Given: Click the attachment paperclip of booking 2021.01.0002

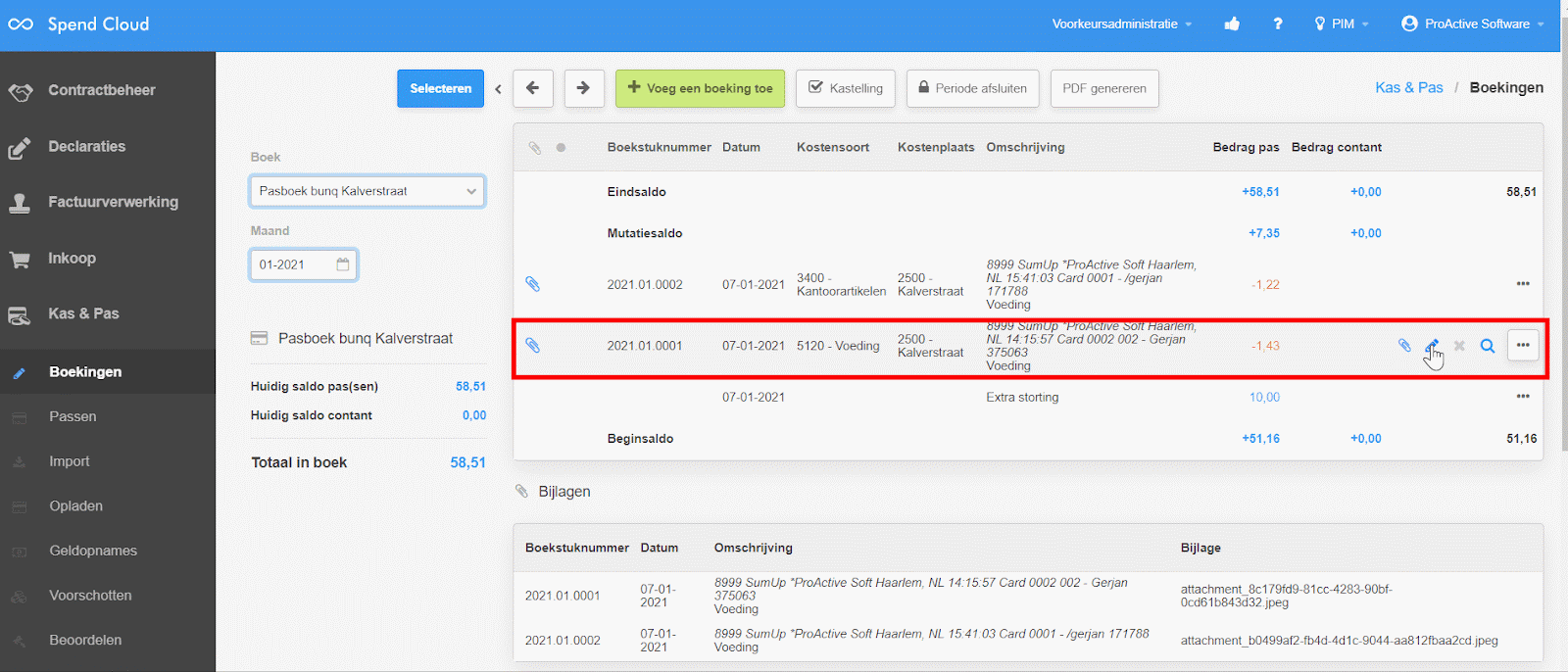Looking at the screenshot, I should [x=532, y=284].
